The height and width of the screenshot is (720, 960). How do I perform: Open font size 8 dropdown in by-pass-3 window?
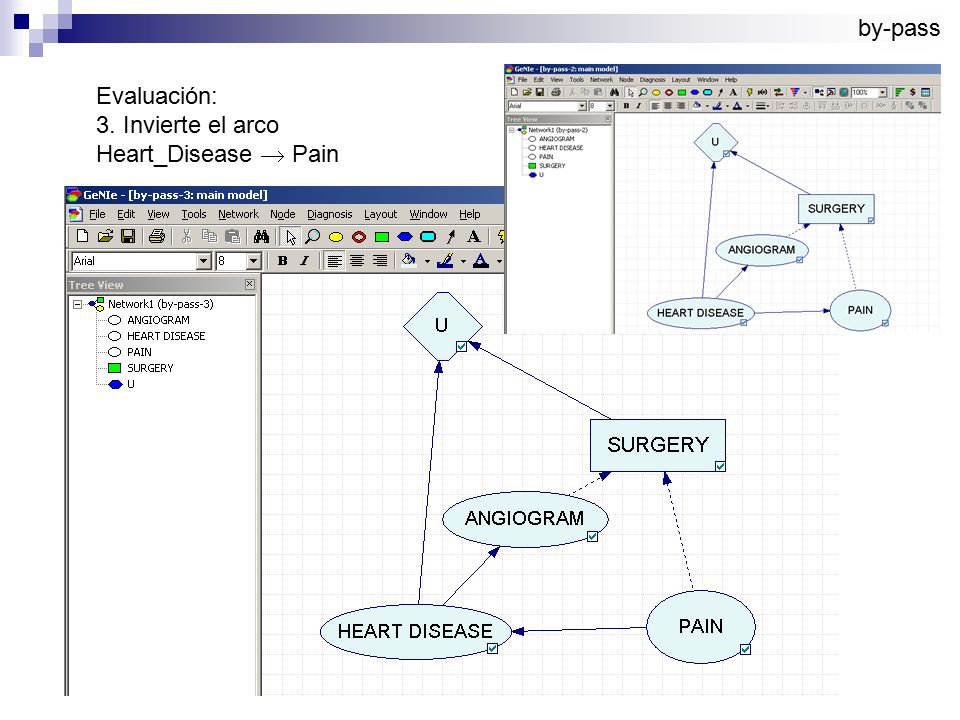point(253,261)
